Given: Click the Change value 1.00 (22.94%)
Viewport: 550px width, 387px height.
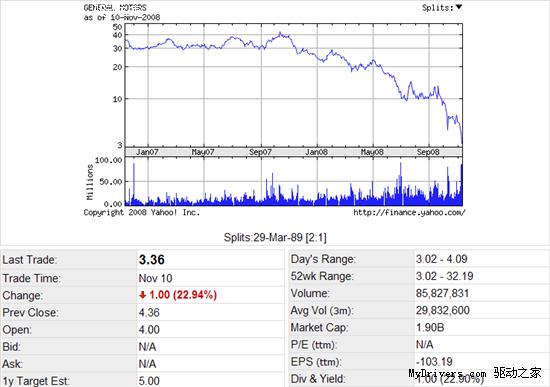Looking at the screenshot, I should click(183, 295).
